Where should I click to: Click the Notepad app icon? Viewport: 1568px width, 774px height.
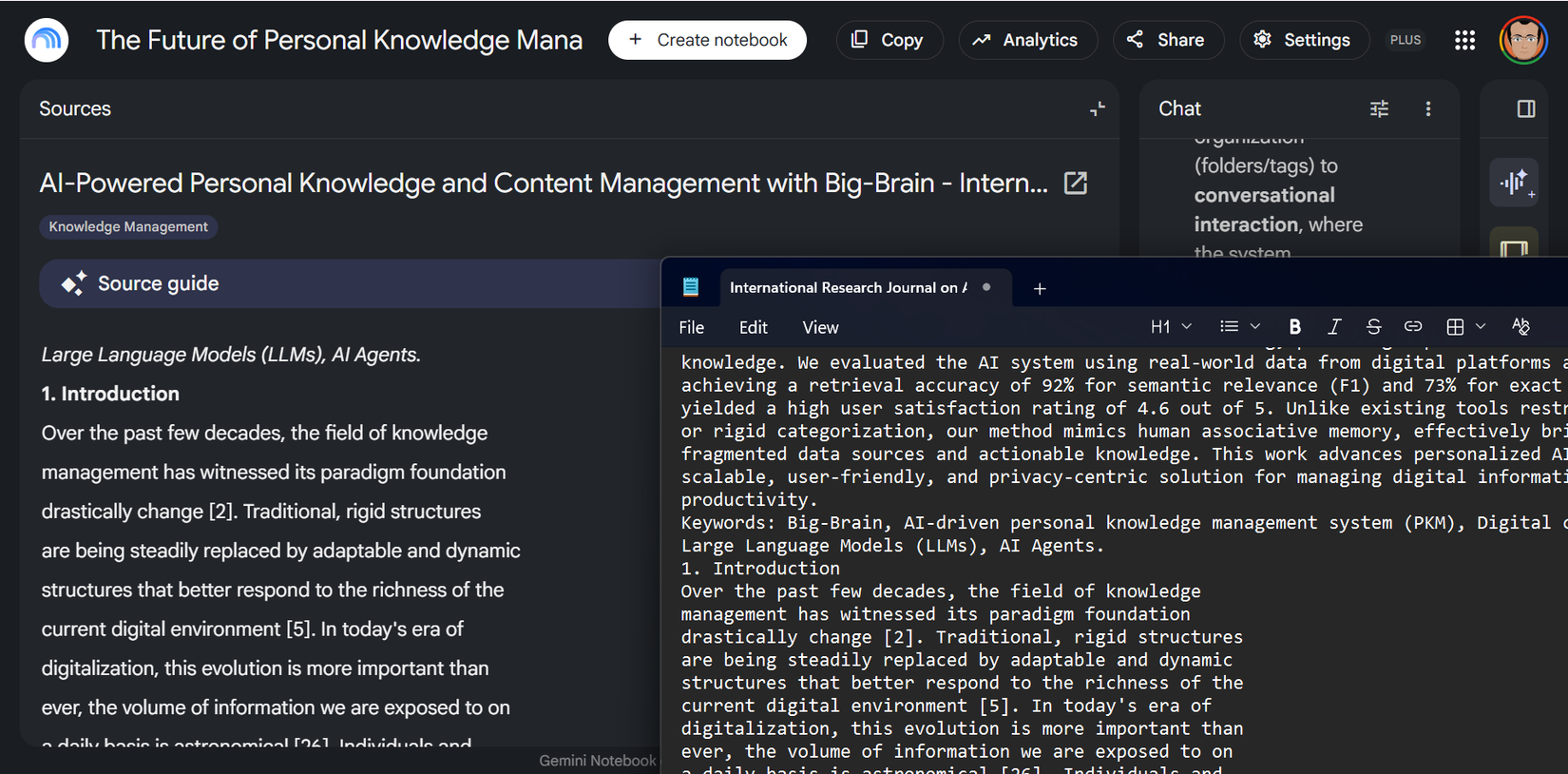click(x=691, y=287)
